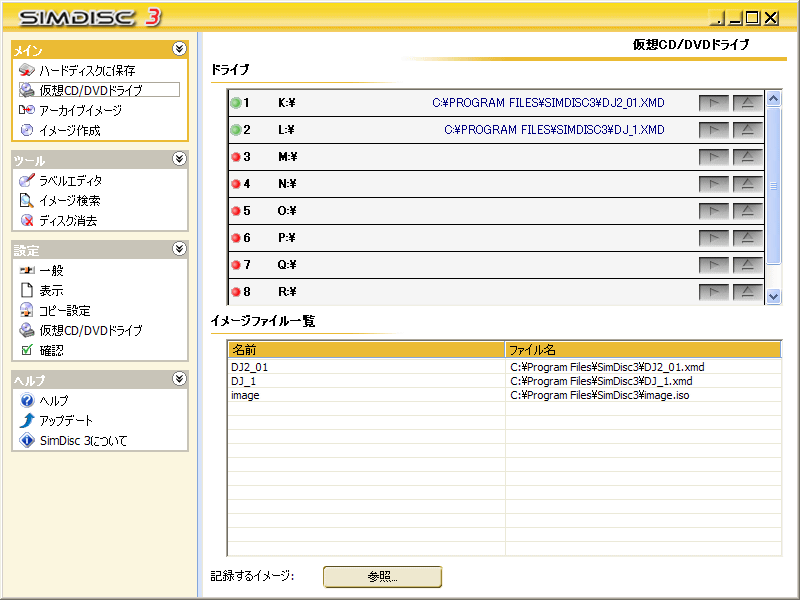Screen dimensions: 800x600
Task: Click the green status indicator of drive 2
Action: 235,130
